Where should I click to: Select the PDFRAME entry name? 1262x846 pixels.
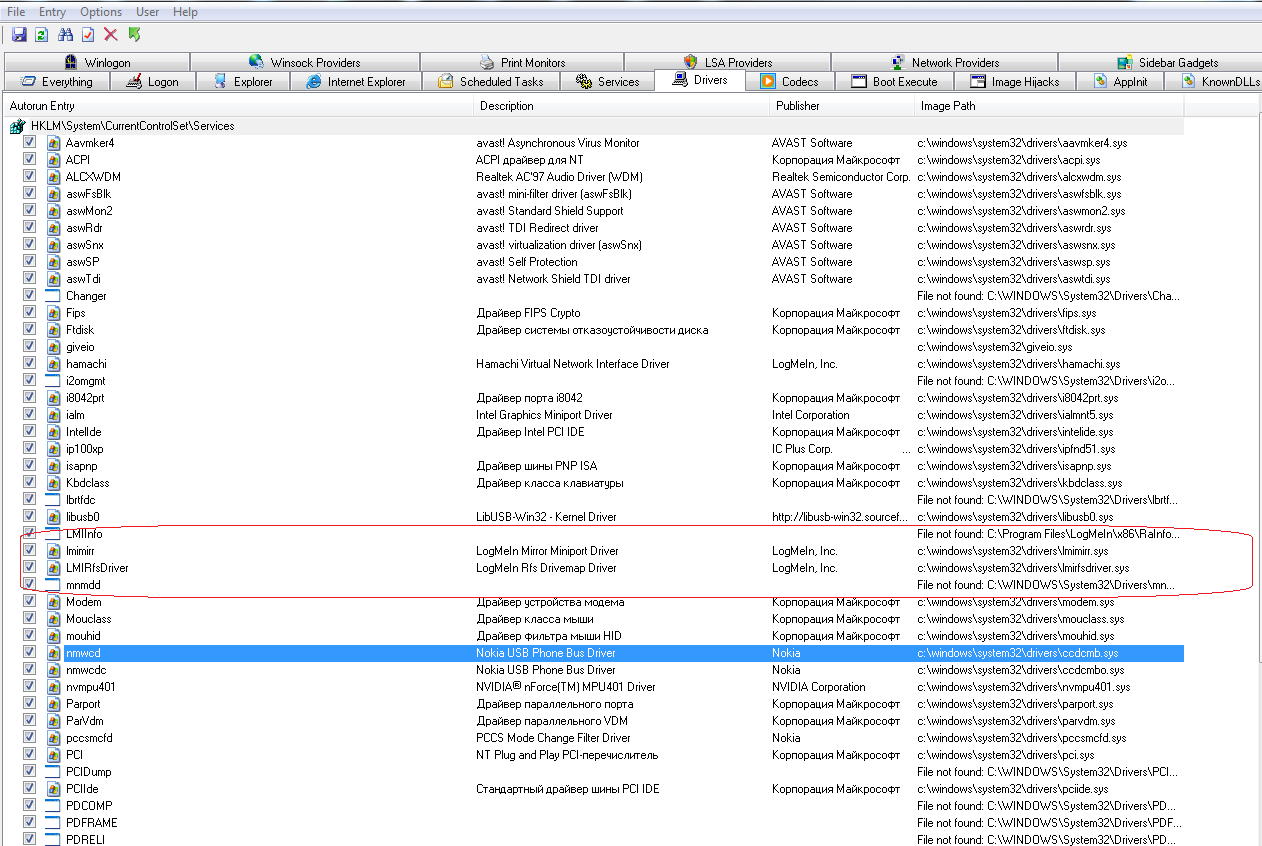91,823
